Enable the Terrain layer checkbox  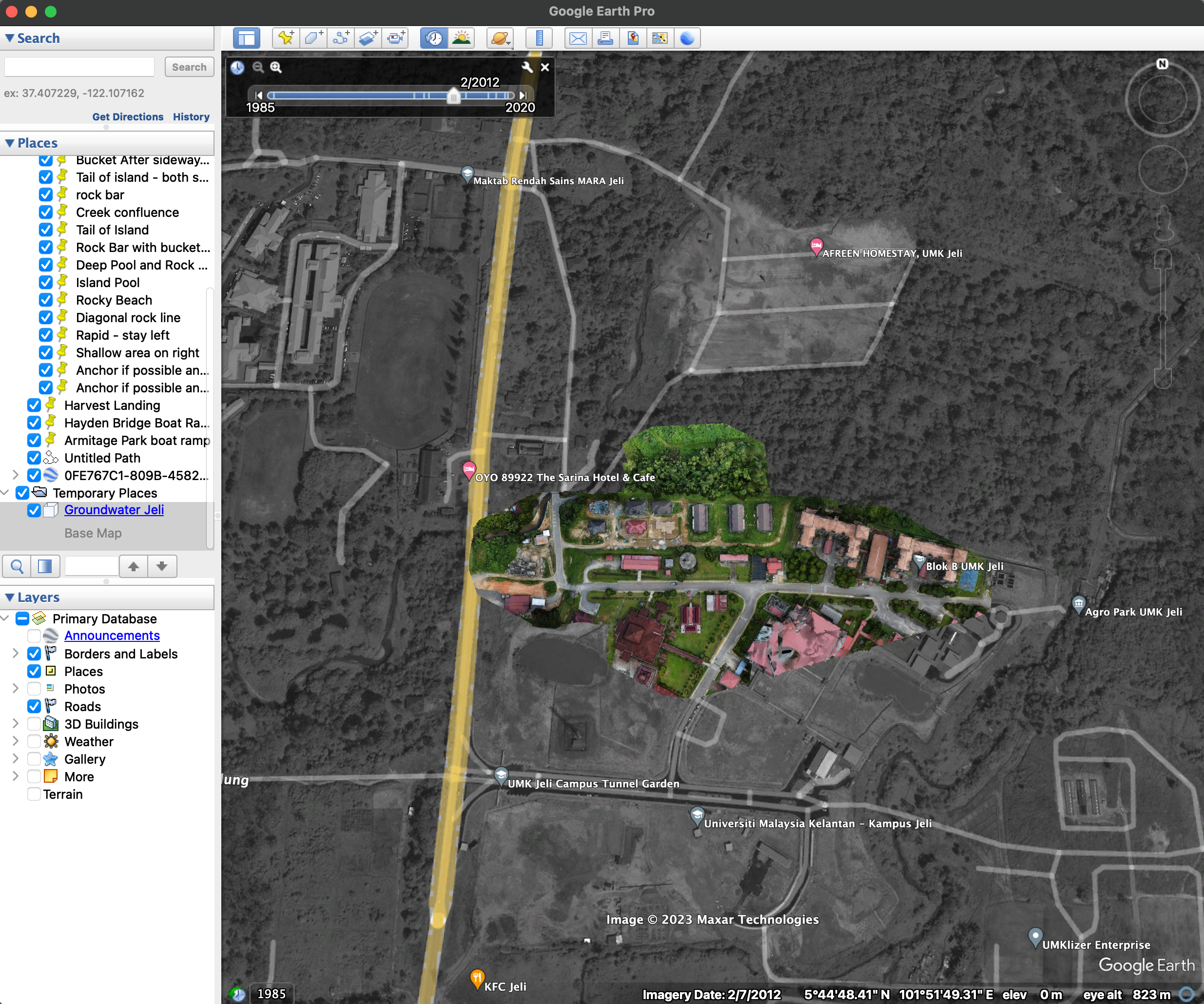pyautogui.click(x=34, y=794)
